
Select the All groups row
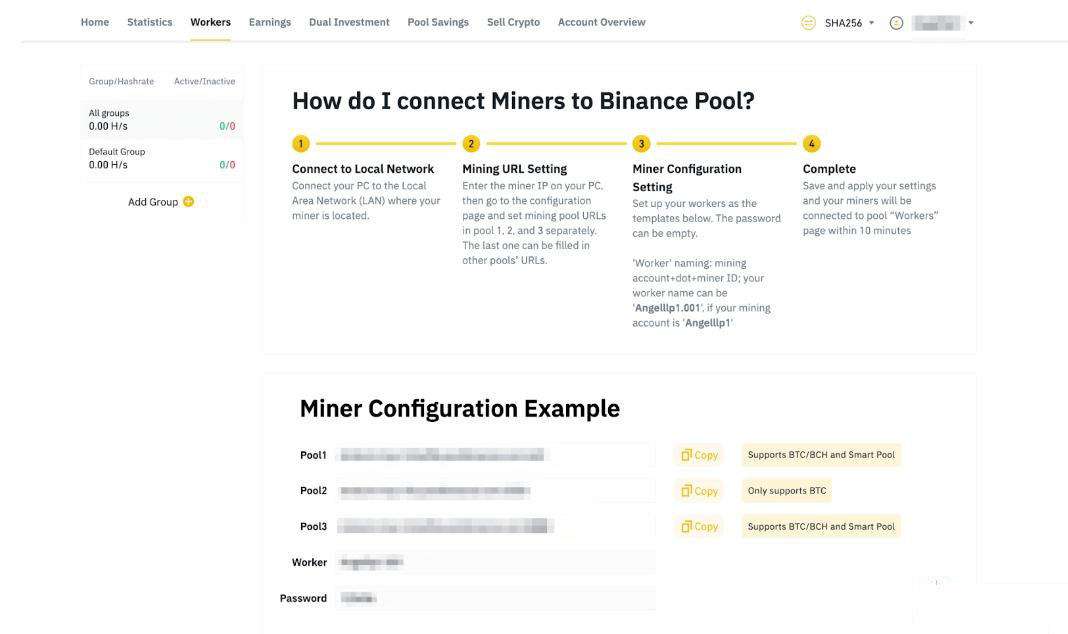coord(161,120)
